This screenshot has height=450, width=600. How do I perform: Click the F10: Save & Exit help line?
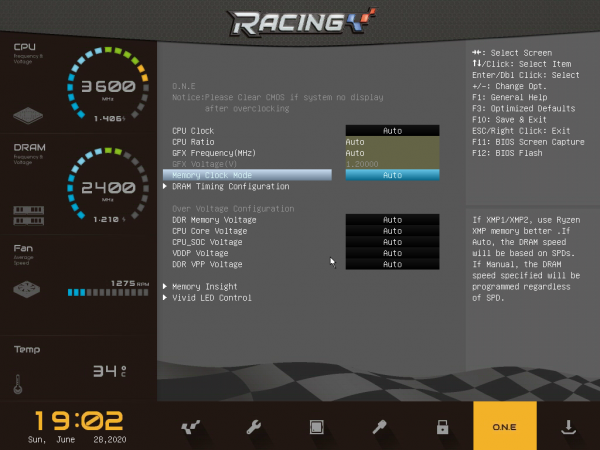(x=509, y=119)
